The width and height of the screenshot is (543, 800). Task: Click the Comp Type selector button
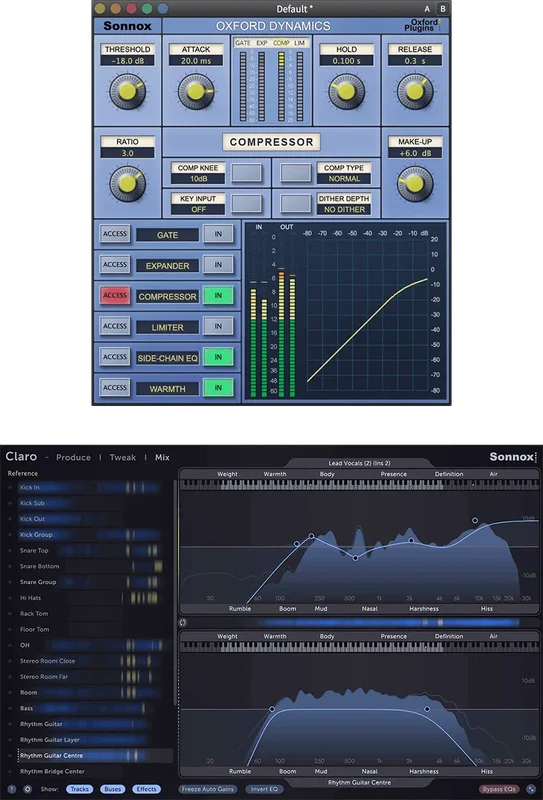[x=295, y=173]
